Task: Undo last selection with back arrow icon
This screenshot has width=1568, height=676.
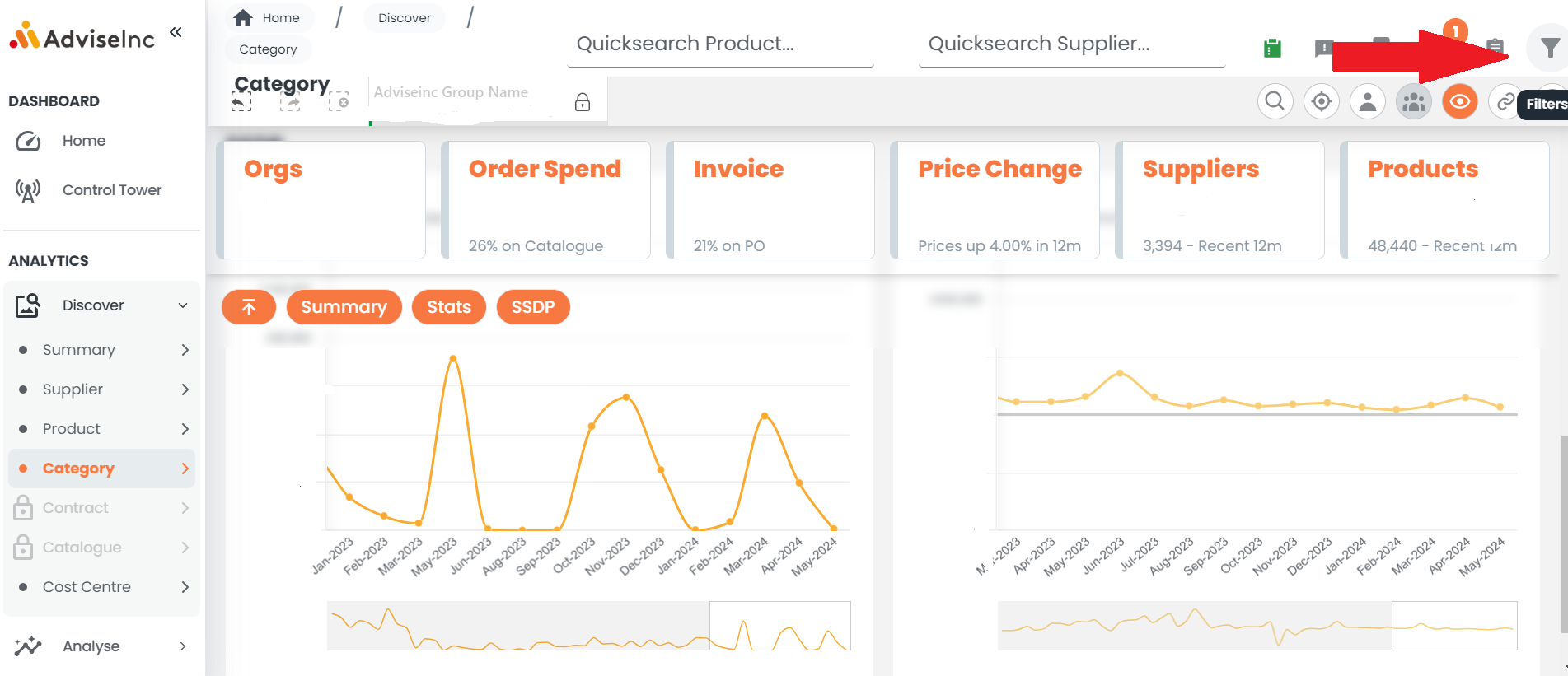Action: tap(241, 102)
